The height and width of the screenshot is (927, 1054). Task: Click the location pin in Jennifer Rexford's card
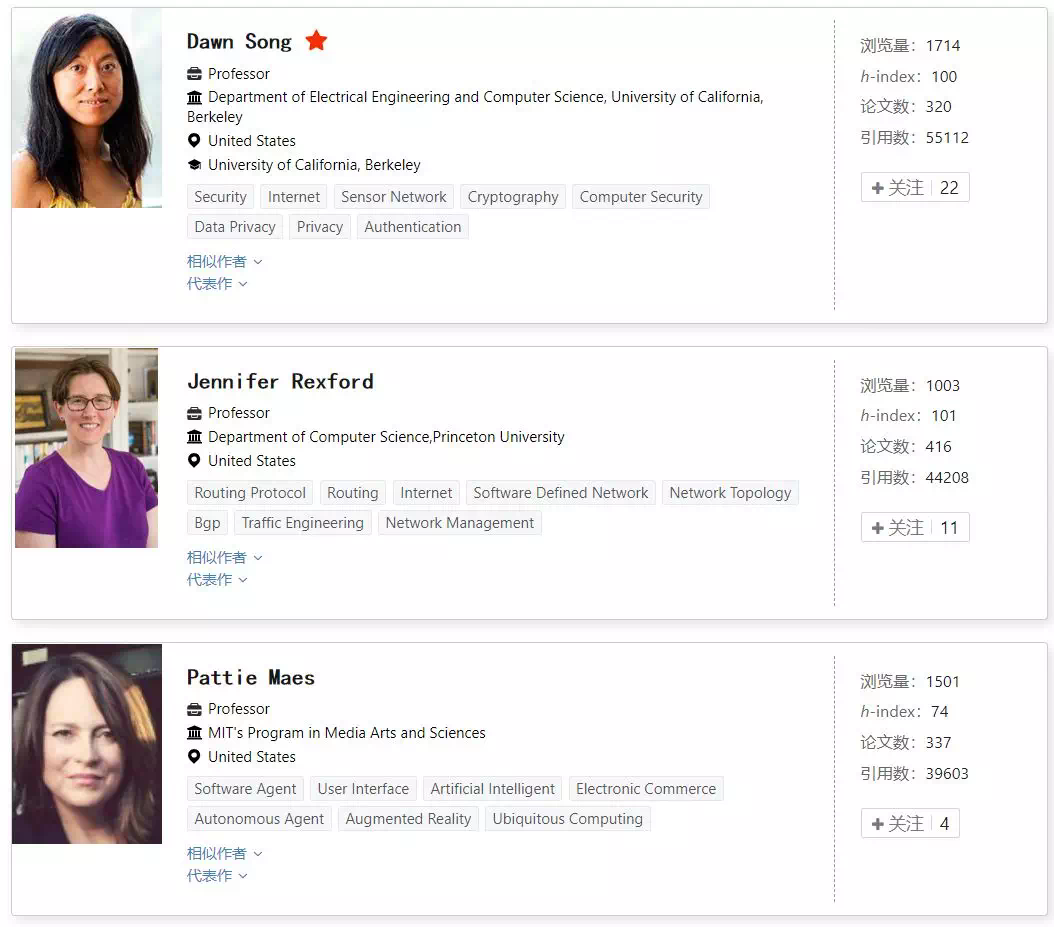(x=194, y=460)
